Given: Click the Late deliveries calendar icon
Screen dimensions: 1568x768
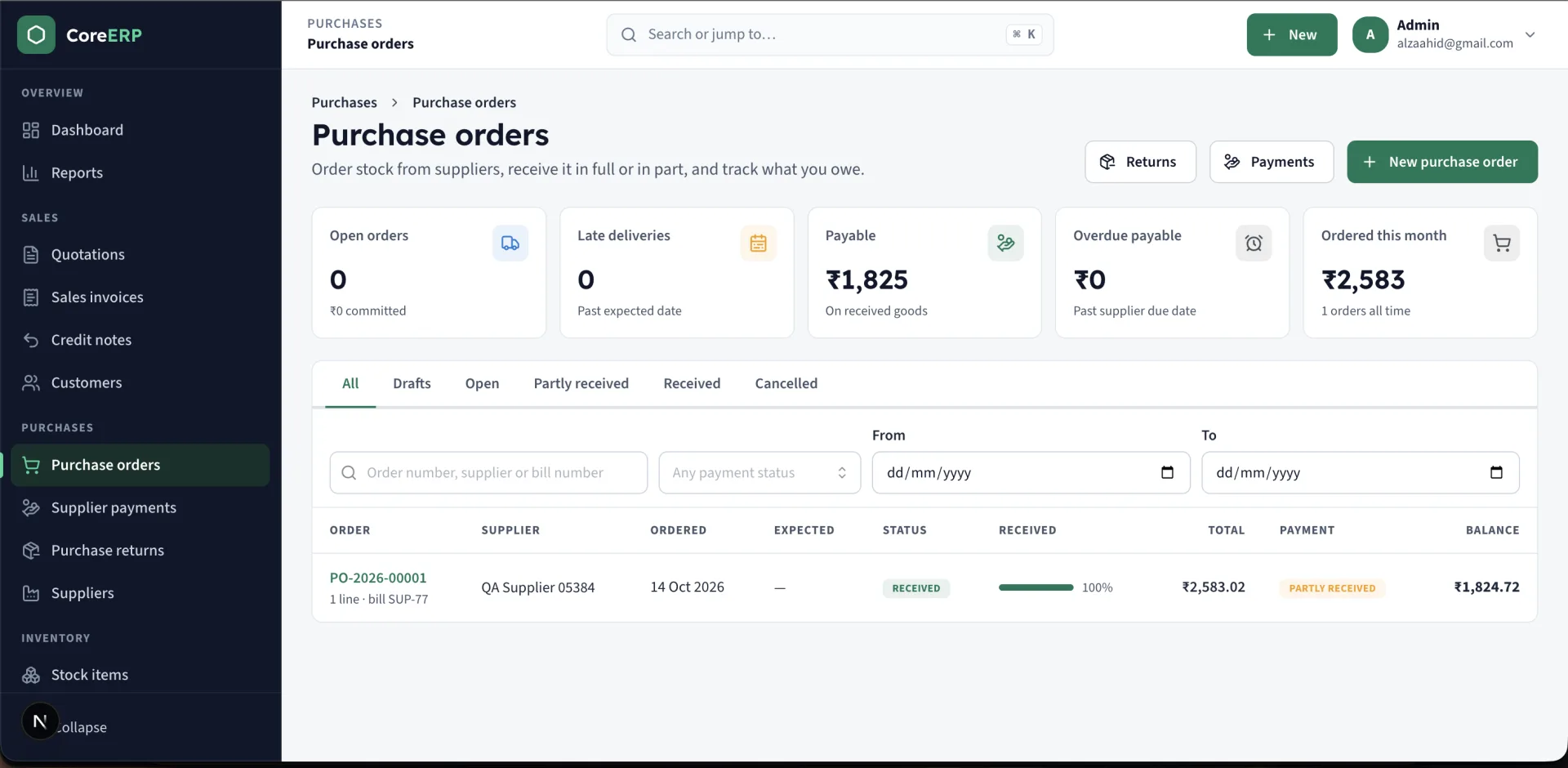Looking at the screenshot, I should click(758, 243).
